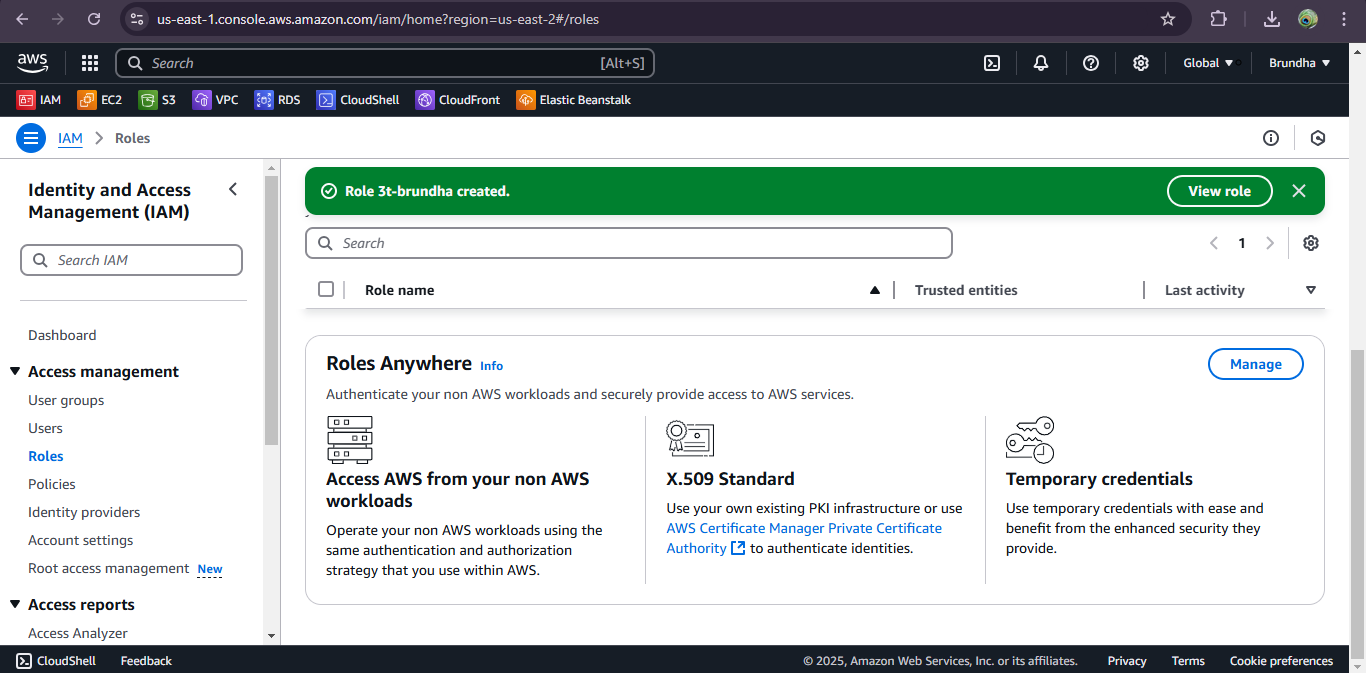Open Feedback in the footer

[x=146, y=661]
